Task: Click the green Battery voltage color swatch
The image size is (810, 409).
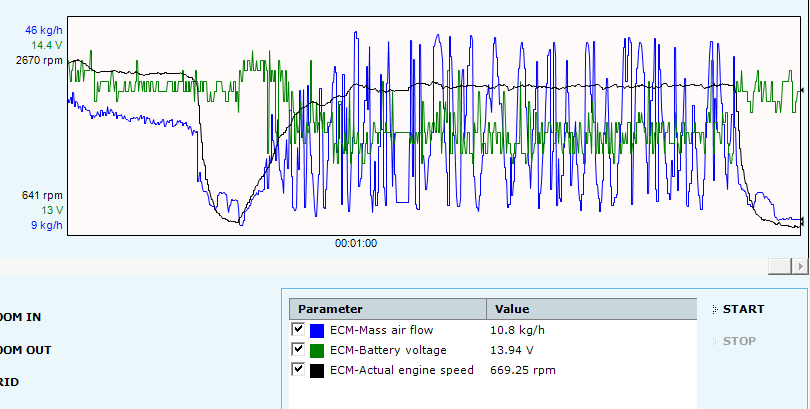Action: pos(317,350)
